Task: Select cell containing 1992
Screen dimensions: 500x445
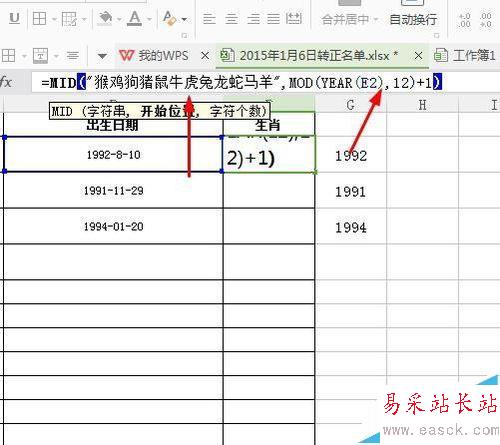Action: (351, 156)
